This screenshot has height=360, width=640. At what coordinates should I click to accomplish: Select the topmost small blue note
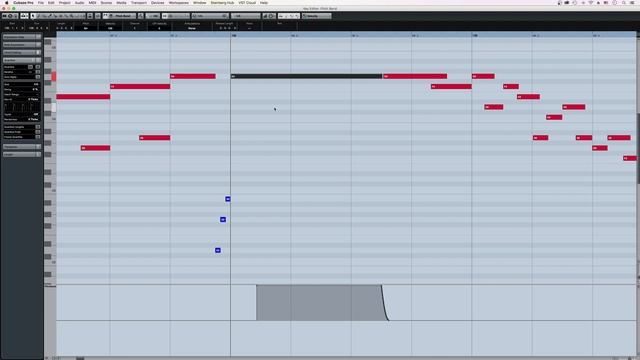pyautogui.click(x=228, y=199)
